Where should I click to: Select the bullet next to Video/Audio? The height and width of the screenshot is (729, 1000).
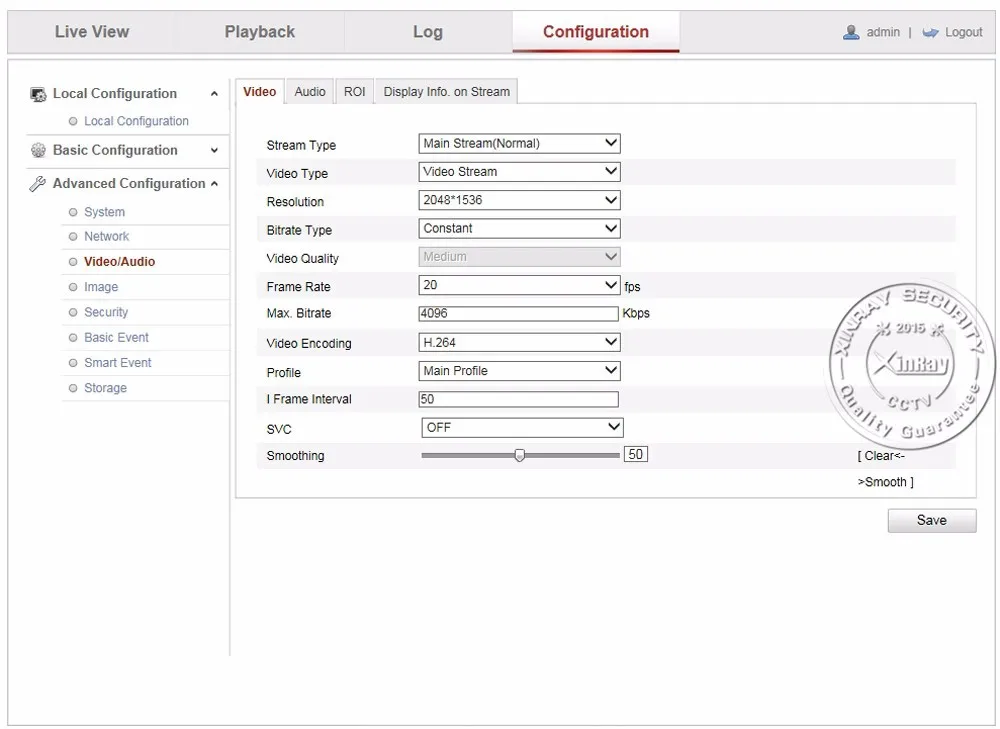[x=73, y=262]
